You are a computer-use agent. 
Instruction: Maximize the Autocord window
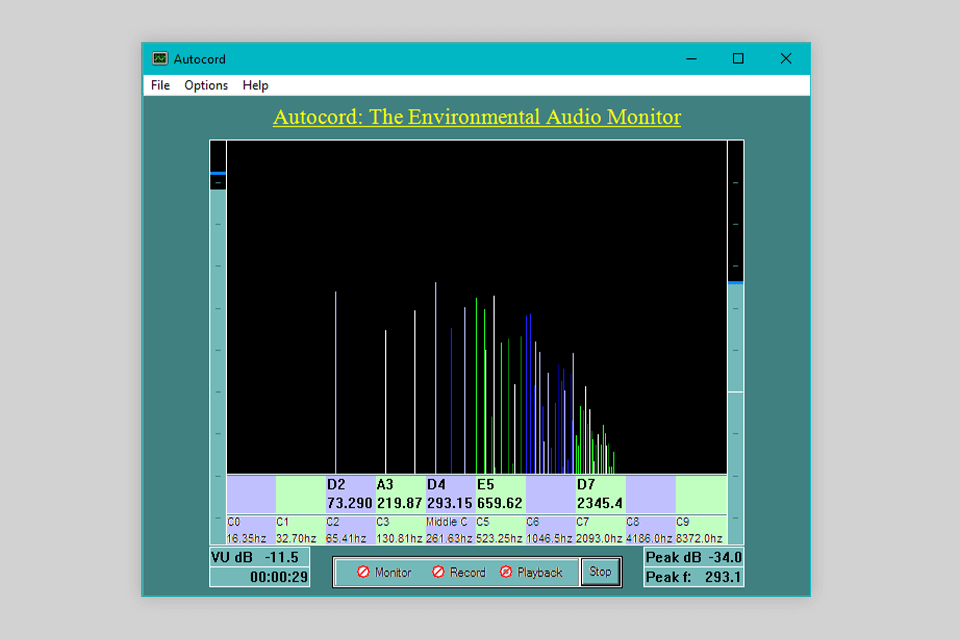(738, 59)
